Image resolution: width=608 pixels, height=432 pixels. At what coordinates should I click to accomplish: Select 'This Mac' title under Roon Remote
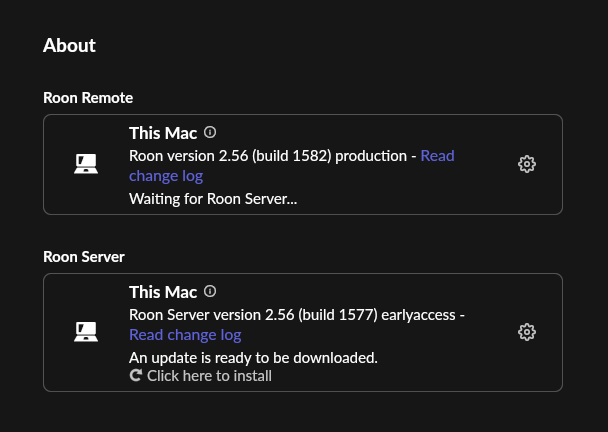163,132
